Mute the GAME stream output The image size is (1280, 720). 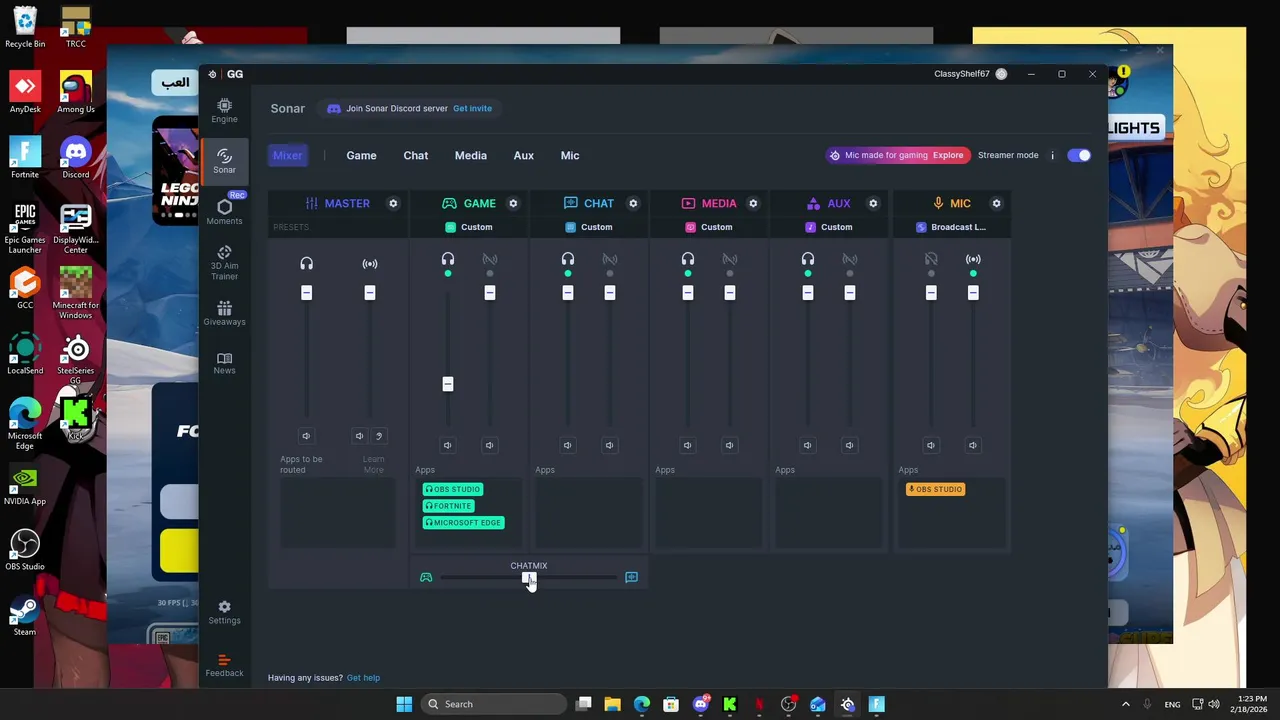pos(489,445)
